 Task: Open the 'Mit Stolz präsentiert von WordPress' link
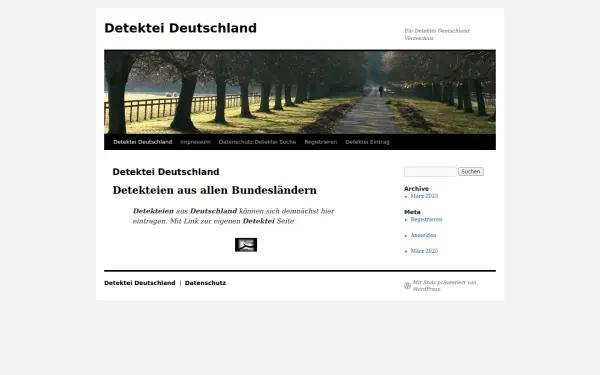point(444,285)
